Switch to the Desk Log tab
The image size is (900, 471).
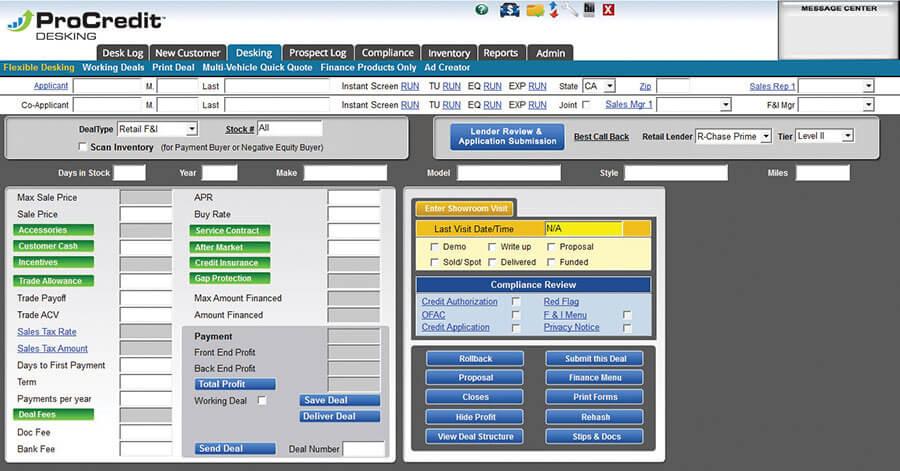pos(122,53)
